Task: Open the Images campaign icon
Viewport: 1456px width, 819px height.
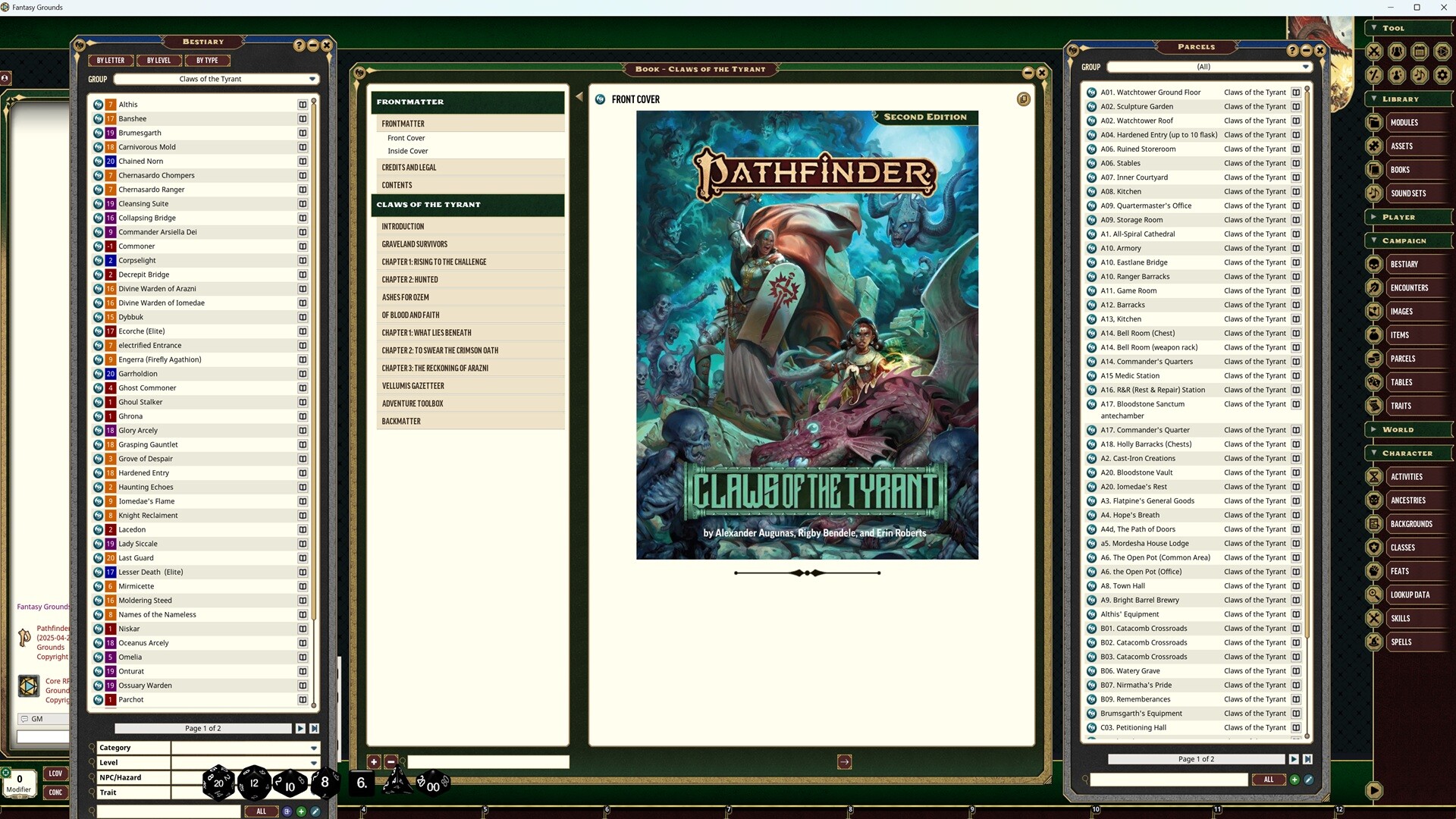Action: click(1375, 311)
